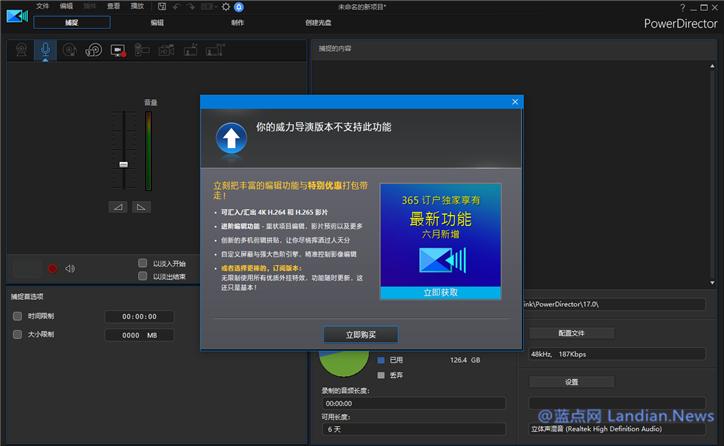Close the upgrade dialog with X

(515, 102)
